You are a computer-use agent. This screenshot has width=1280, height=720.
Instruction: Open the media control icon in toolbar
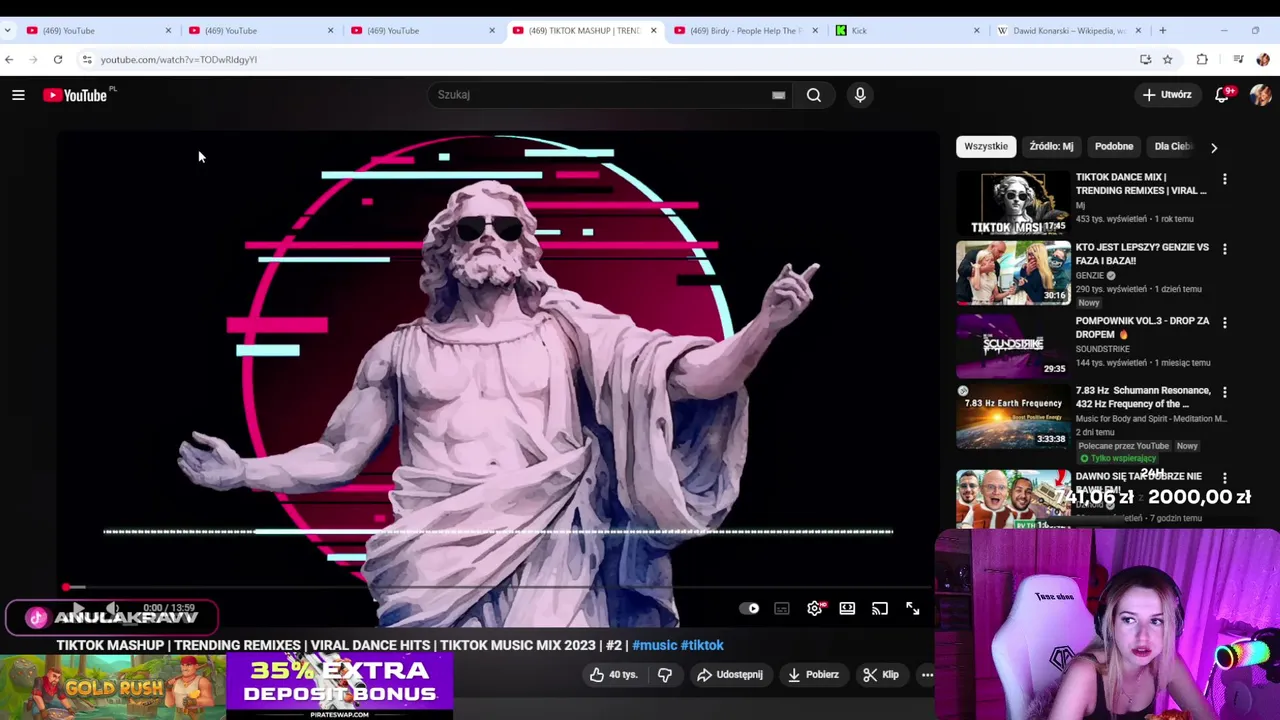point(1238,60)
